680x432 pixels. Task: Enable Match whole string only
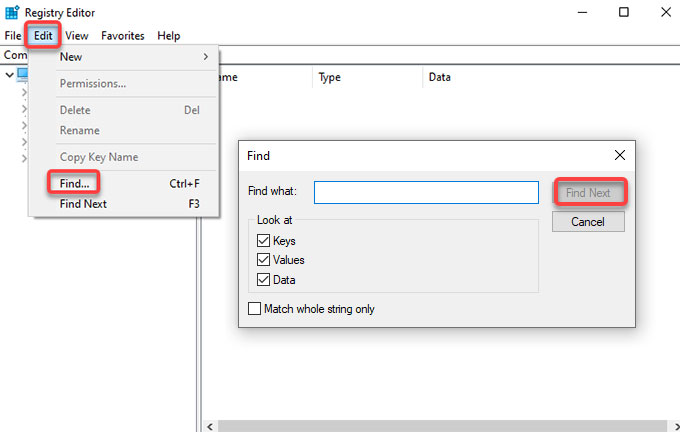click(x=255, y=308)
